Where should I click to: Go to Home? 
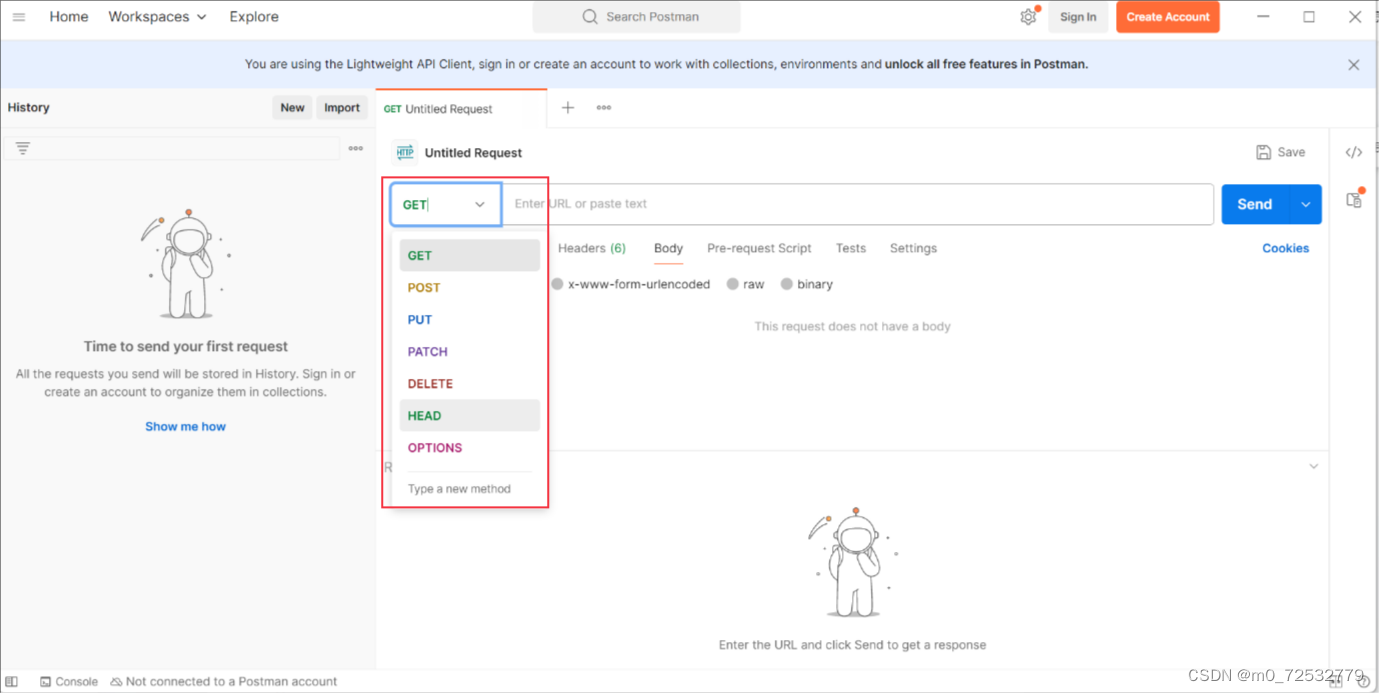click(69, 17)
